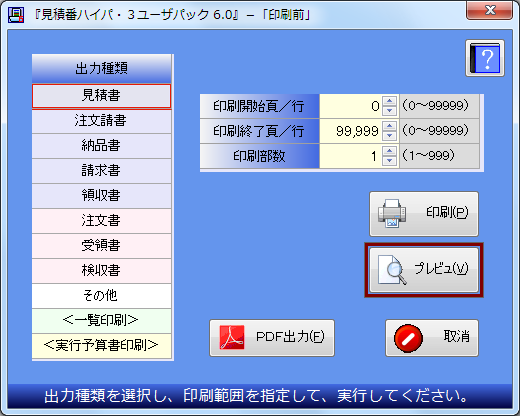
Task: Choose <実行予算書印刷> option
Action: click(102, 346)
